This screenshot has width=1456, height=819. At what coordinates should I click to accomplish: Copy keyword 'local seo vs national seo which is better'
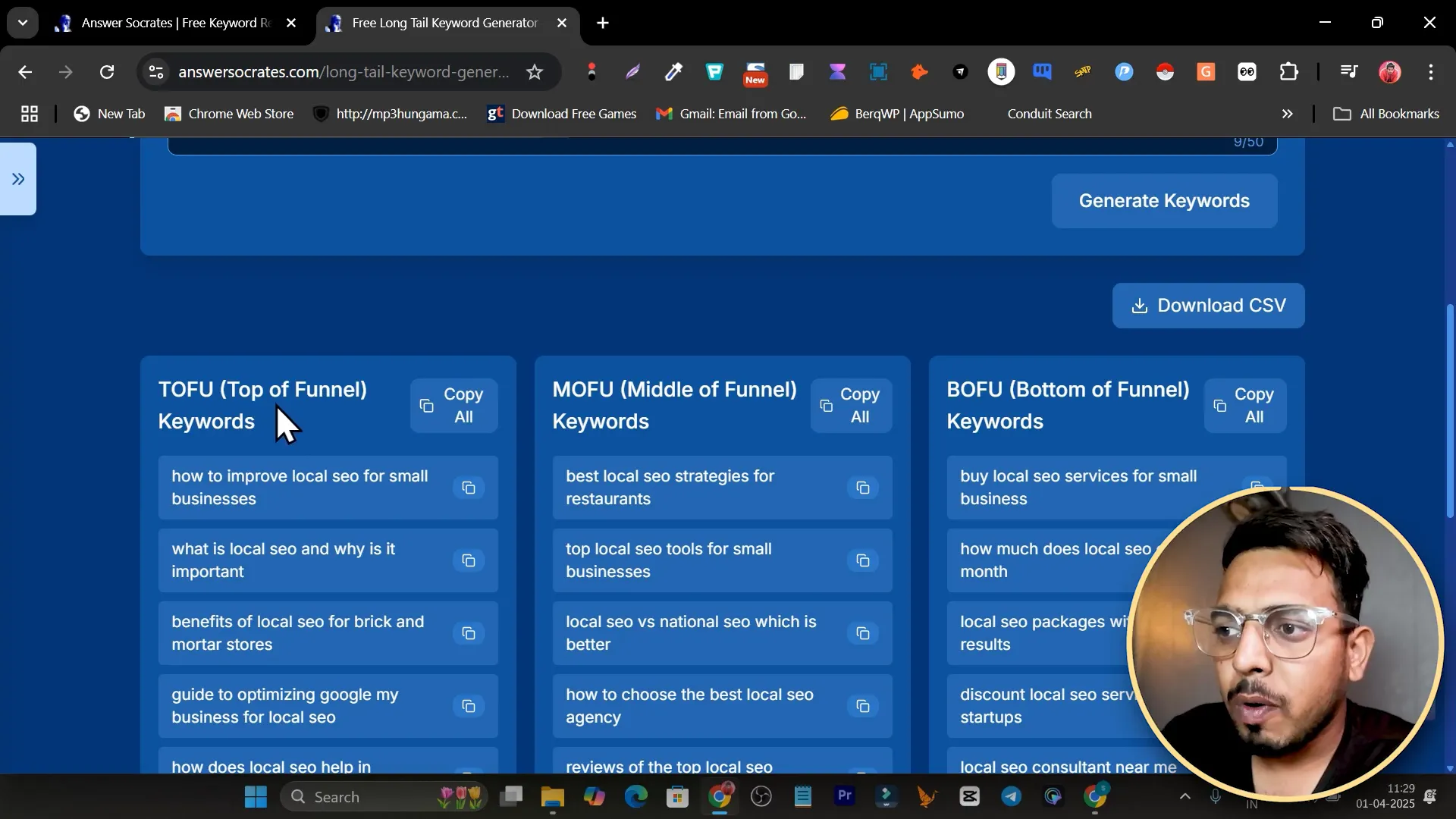point(863,633)
